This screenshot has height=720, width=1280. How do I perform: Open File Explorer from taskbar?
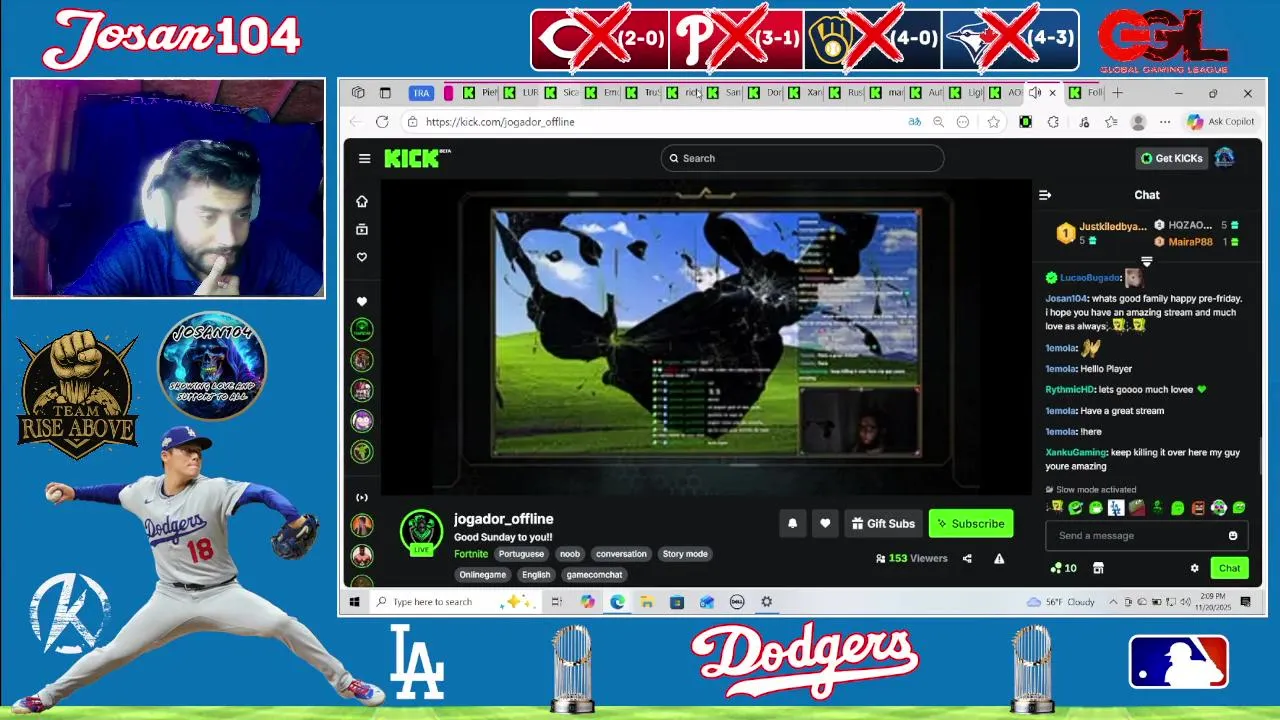647,602
